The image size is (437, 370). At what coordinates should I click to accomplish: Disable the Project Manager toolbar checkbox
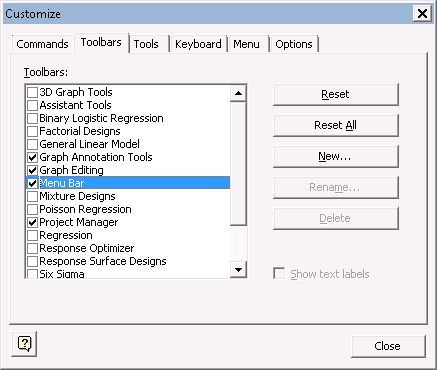point(32,222)
